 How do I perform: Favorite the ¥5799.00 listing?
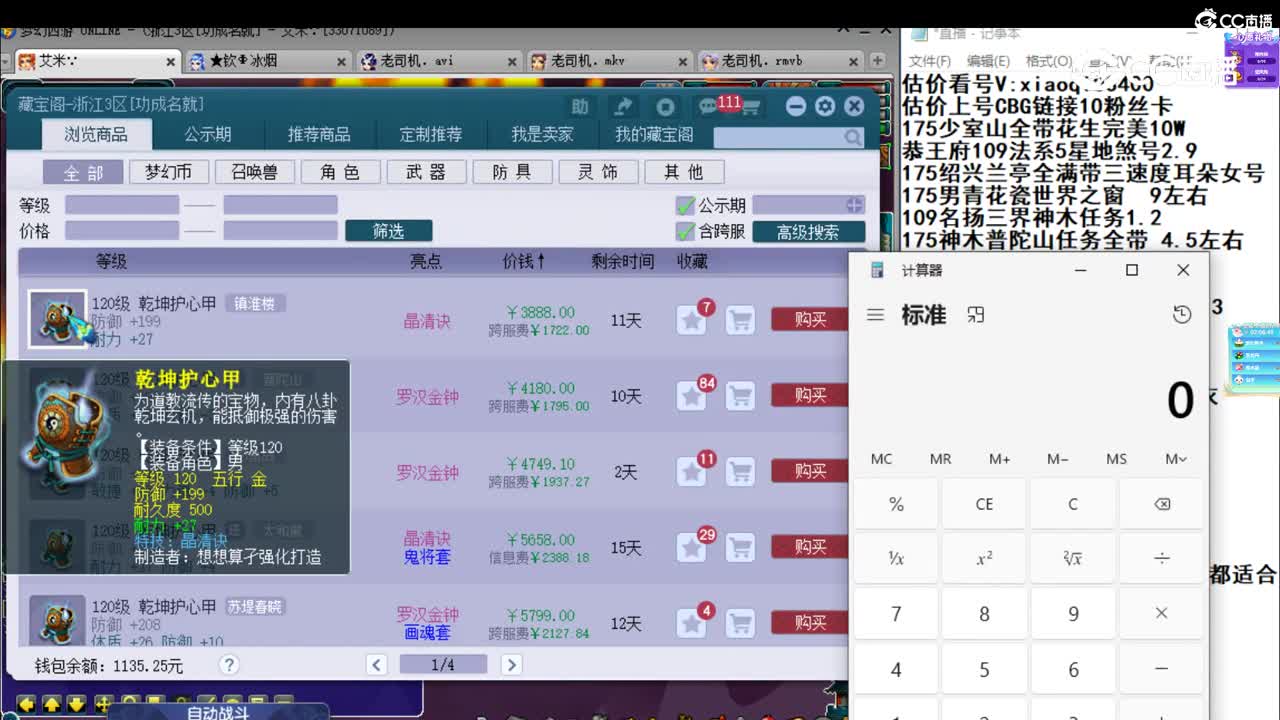(x=691, y=623)
